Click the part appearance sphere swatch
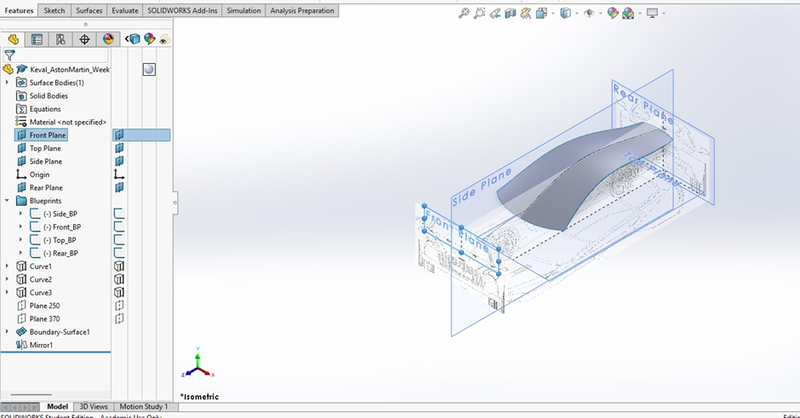The image size is (800, 418). 149,69
